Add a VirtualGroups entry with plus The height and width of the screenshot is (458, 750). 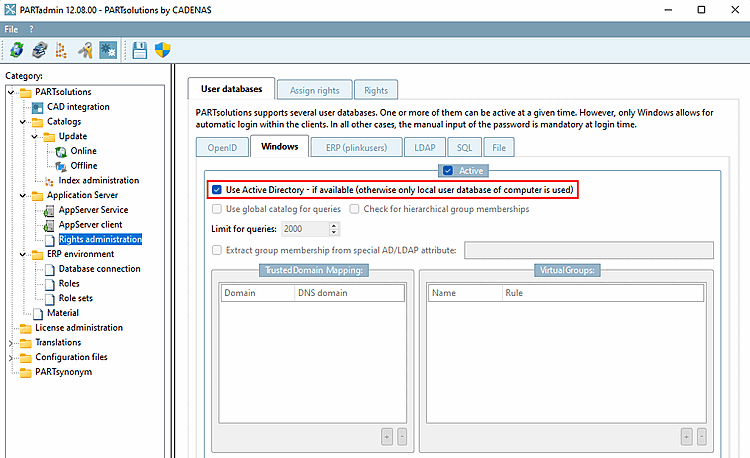coord(686,436)
